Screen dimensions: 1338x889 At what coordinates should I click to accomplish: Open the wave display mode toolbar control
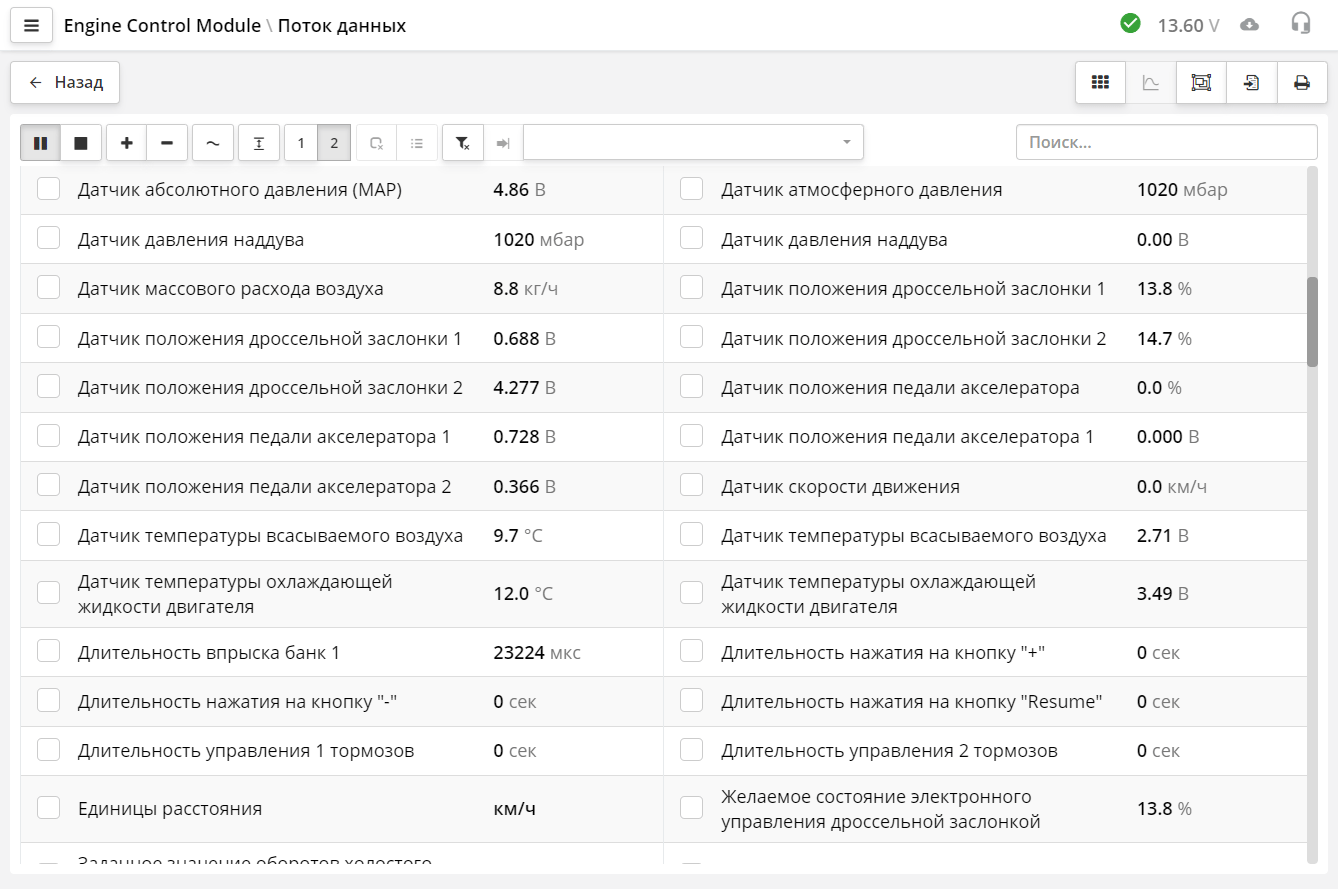point(212,142)
